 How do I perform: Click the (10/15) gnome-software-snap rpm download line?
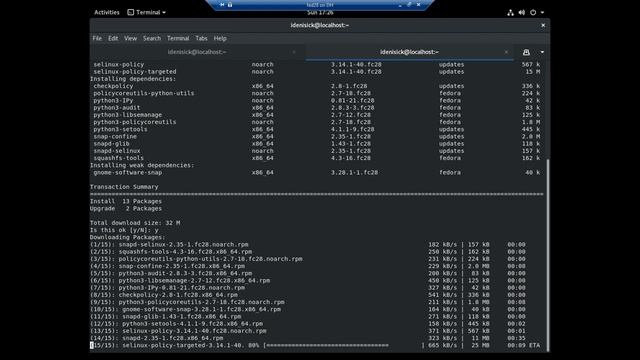tap(308, 309)
